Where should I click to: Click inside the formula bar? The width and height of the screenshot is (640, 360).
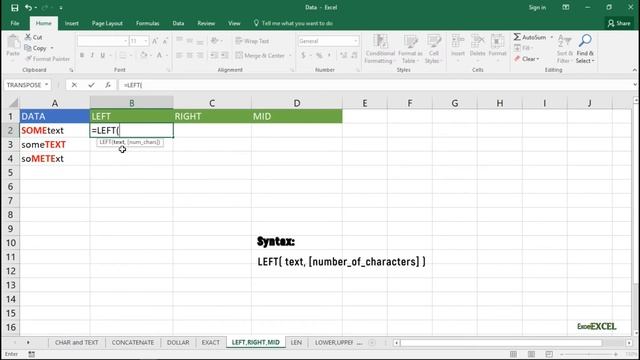[376, 85]
